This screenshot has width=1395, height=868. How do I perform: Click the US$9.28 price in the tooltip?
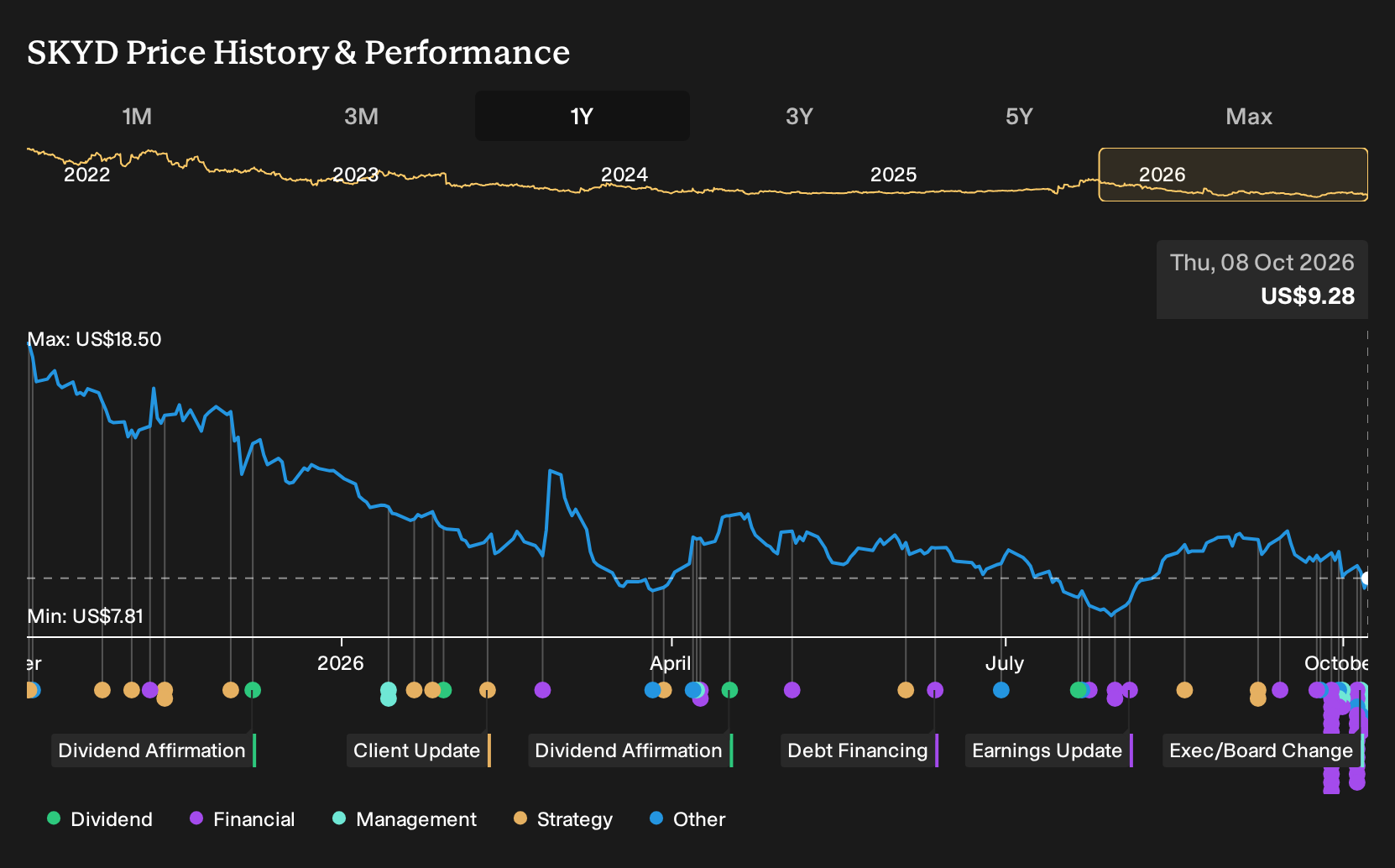(1308, 296)
